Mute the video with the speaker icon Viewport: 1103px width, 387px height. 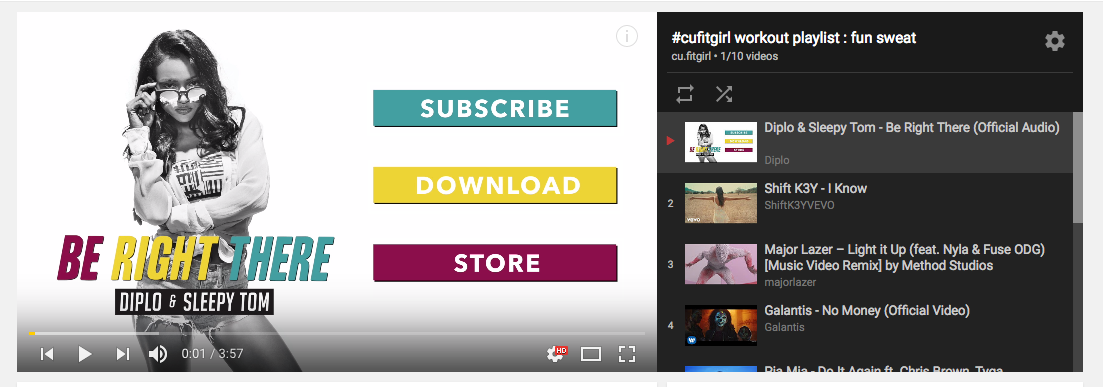coord(158,354)
